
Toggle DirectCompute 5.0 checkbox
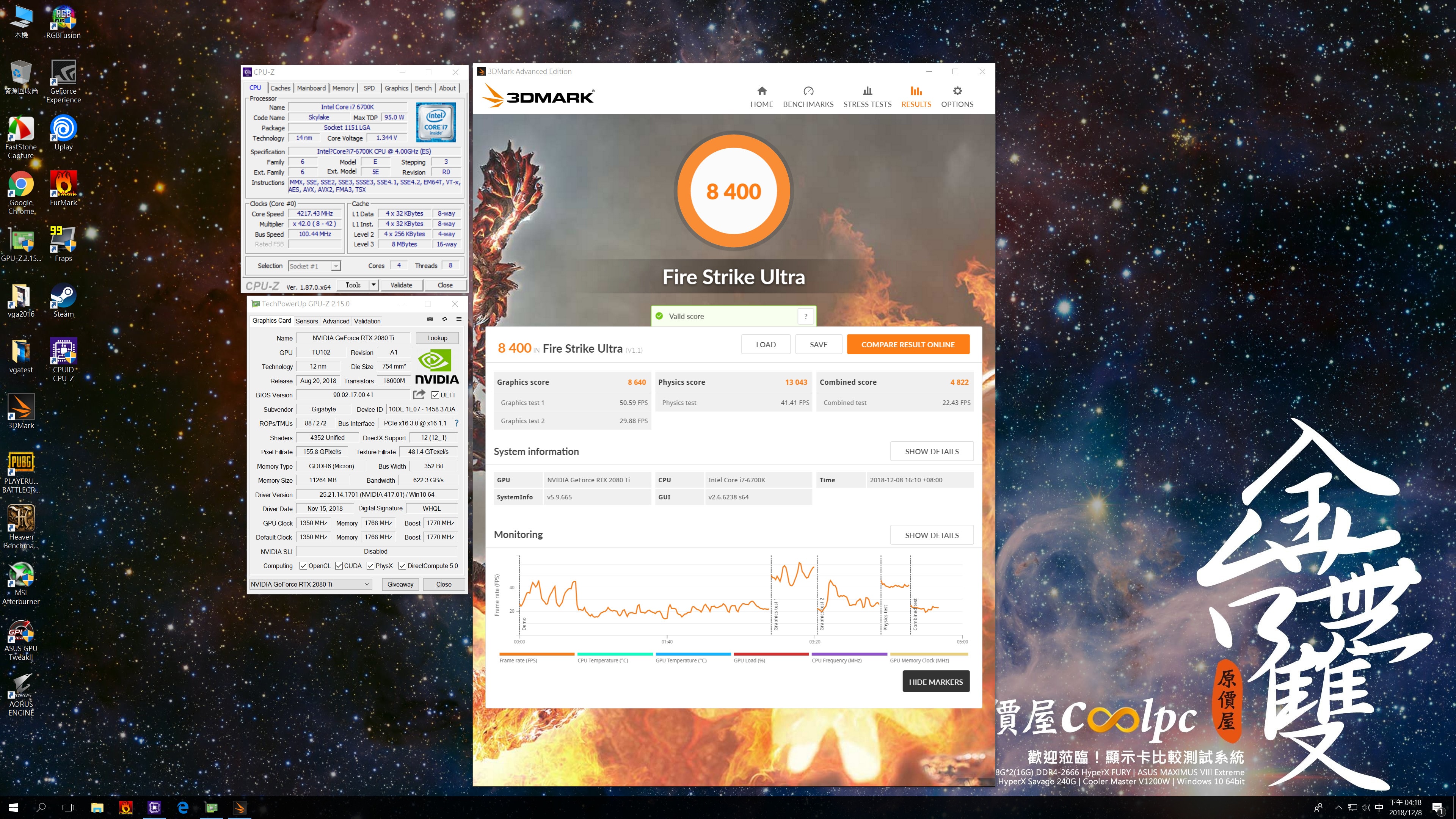pyautogui.click(x=402, y=566)
